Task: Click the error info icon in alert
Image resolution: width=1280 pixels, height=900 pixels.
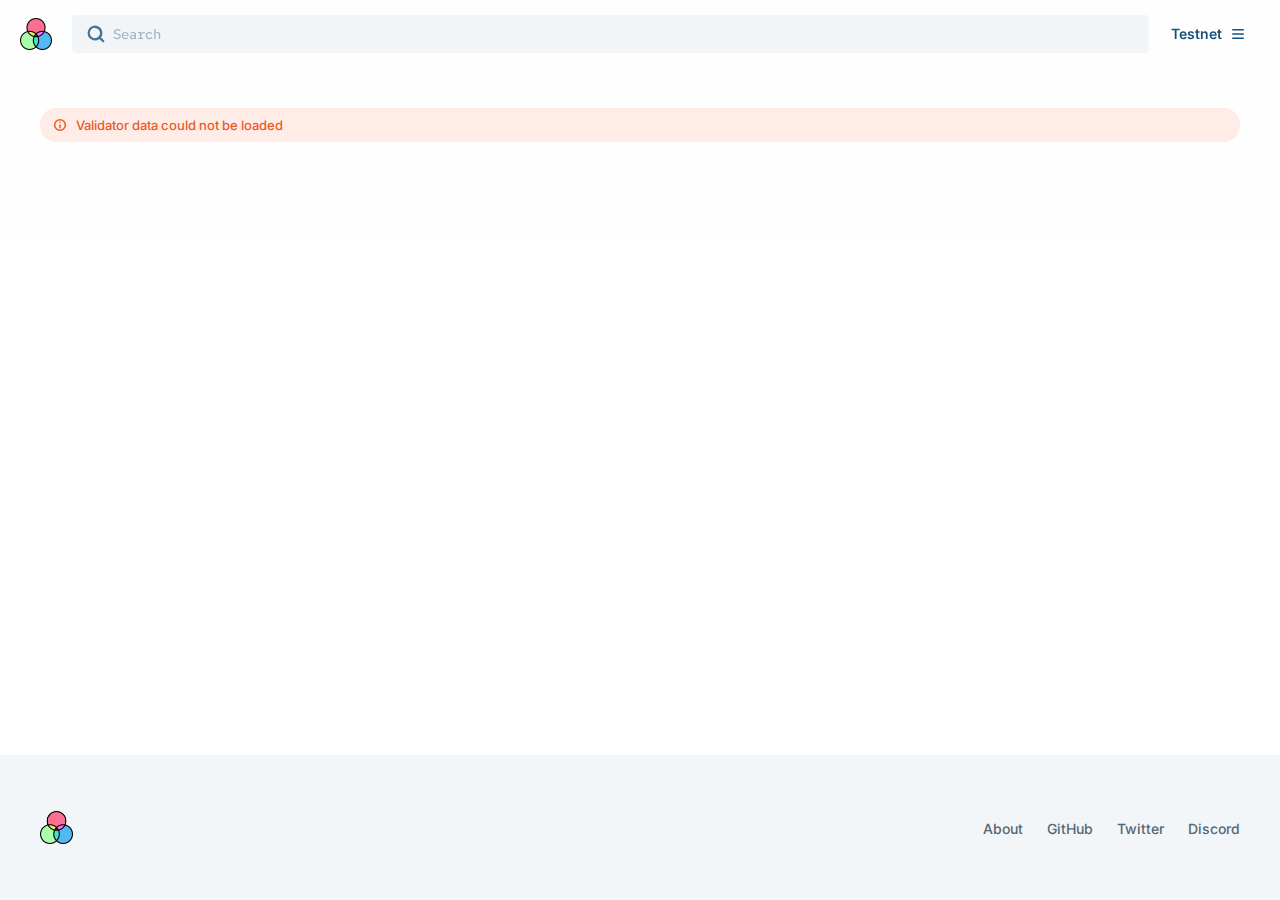Action: pyautogui.click(x=60, y=125)
